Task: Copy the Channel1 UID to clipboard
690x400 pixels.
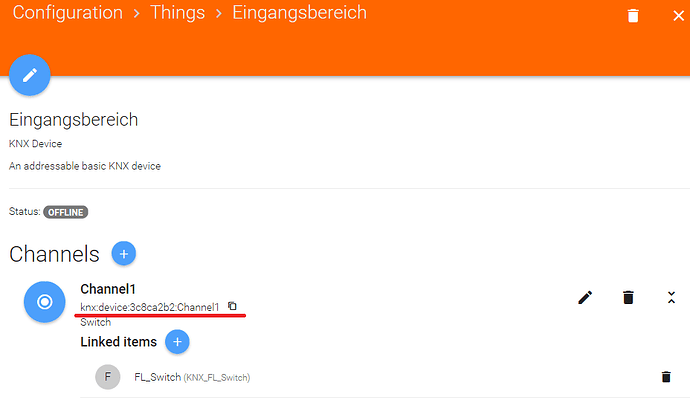Action: (x=232, y=306)
